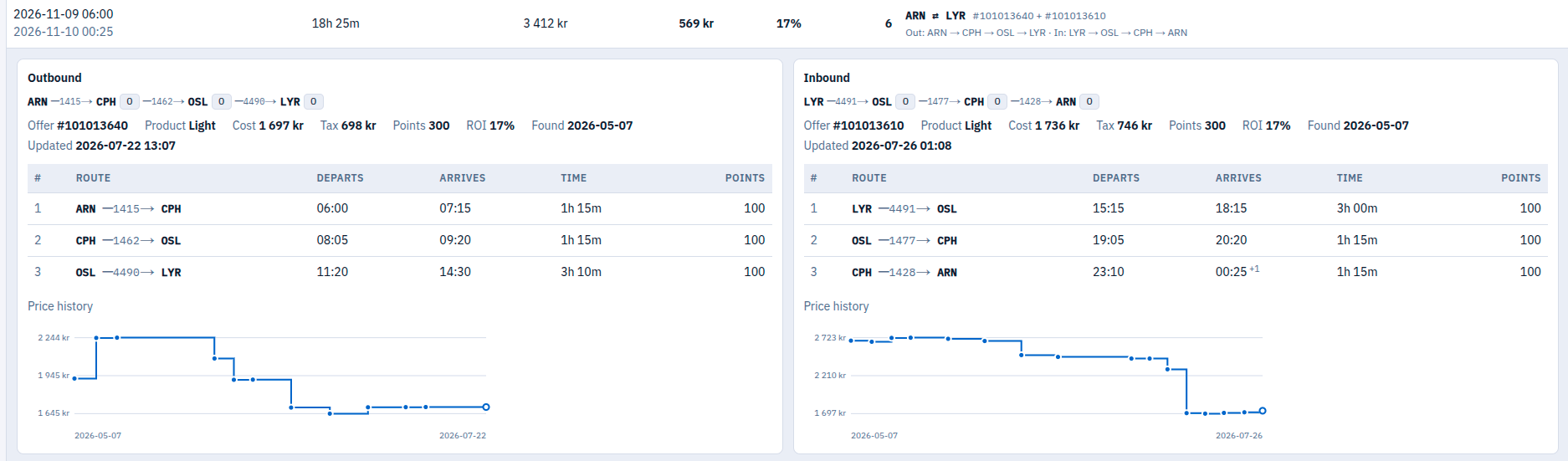Click the ARN stop badge in Inbound route
Viewport: 1568px width, 461px height.
pos(1089,101)
